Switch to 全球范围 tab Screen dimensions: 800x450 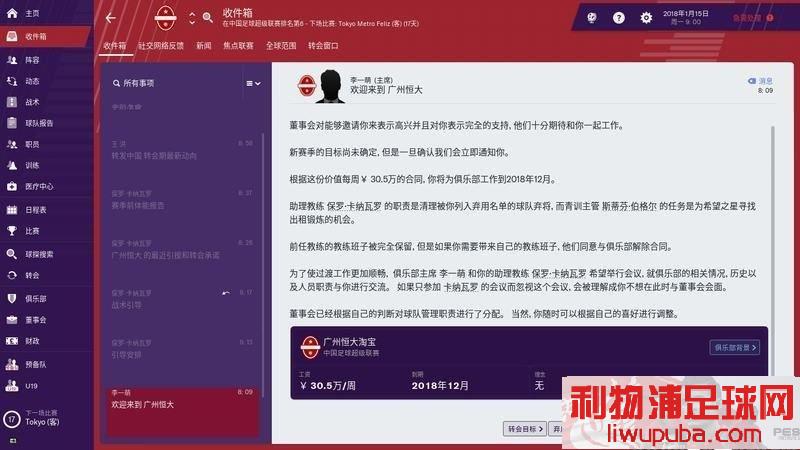pos(281,45)
